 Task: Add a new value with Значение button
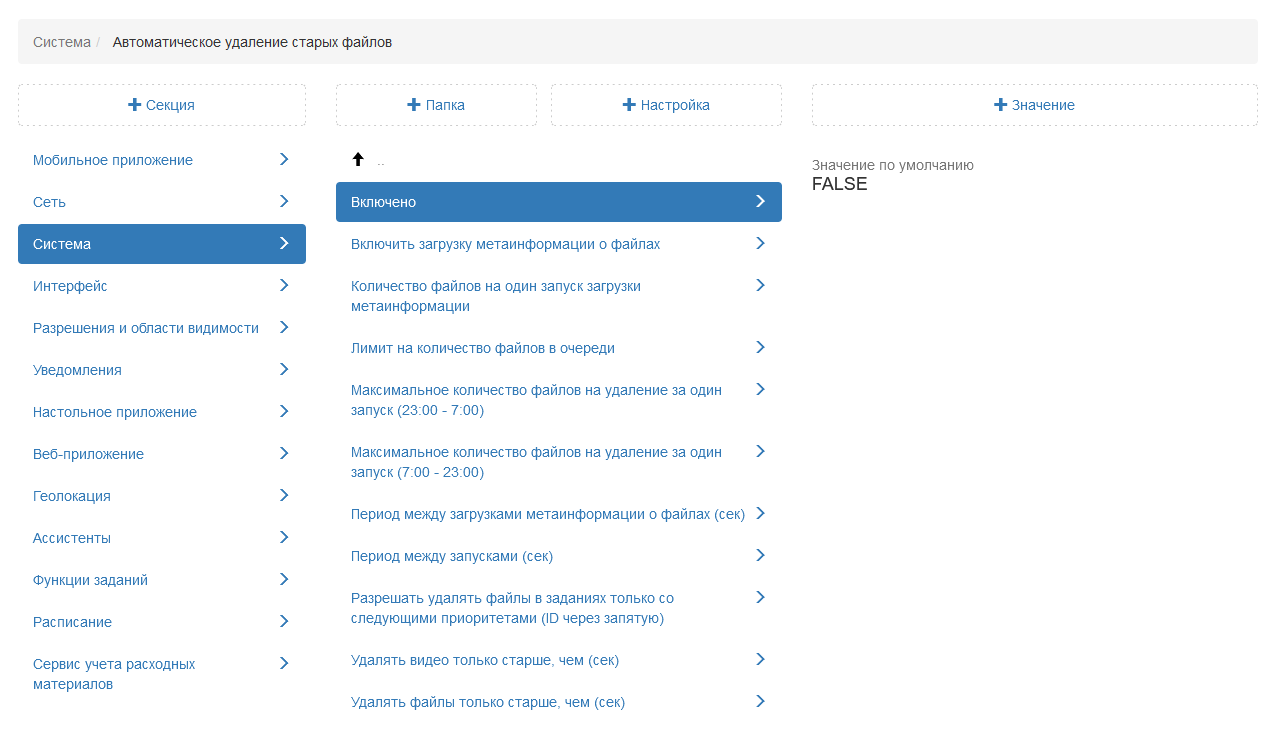pyautogui.click(x=1034, y=105)
